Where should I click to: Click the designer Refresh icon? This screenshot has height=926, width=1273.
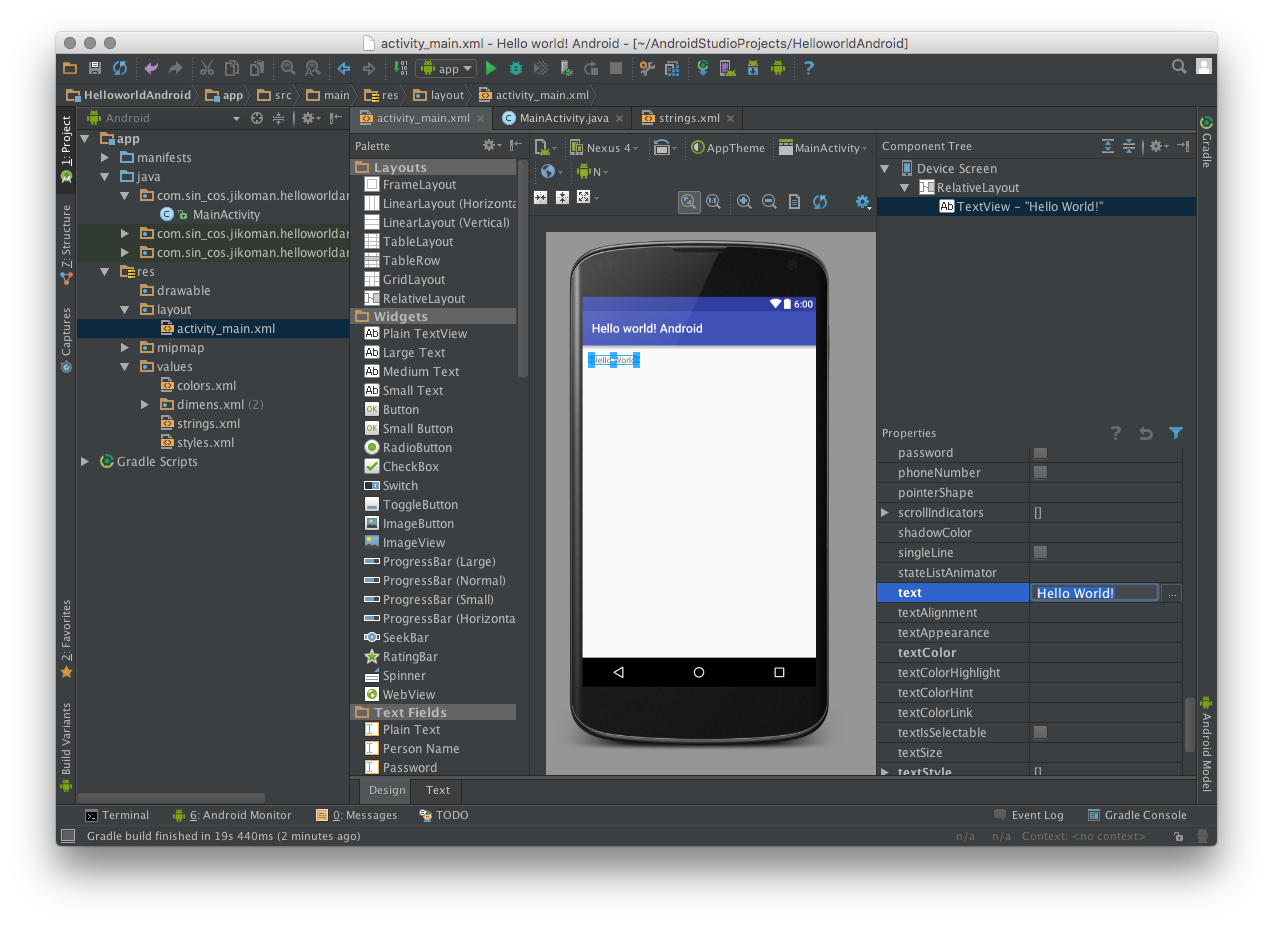(820, 201)
